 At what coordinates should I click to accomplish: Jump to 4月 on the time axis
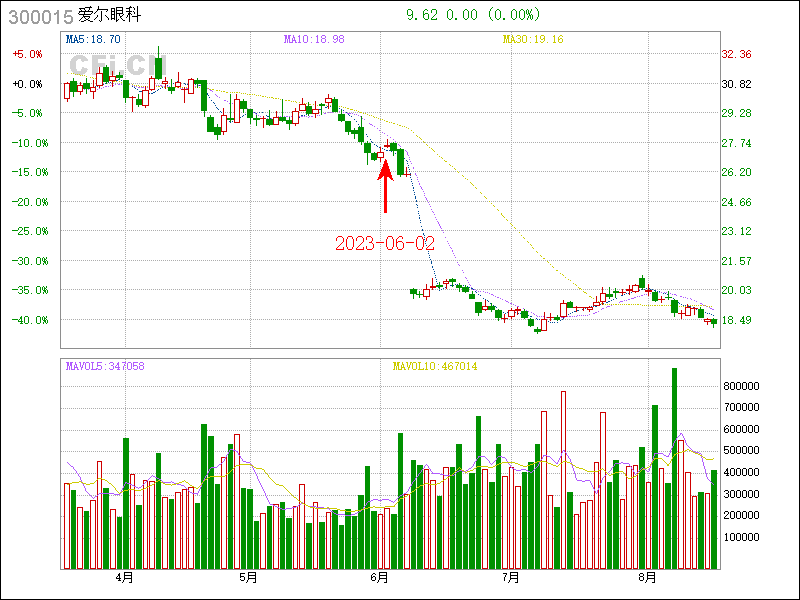(x=125, y=578)
